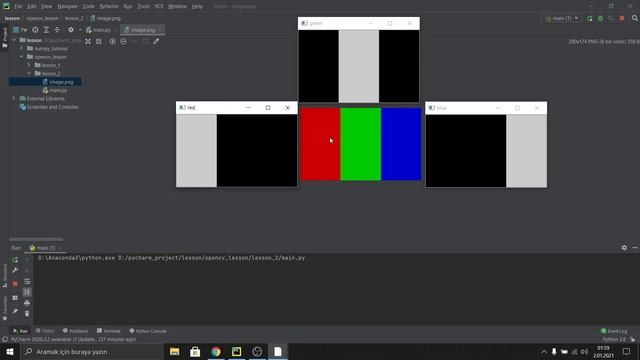Click the print icon in Run console
The height and width of the screenshot is (360, 640).
pos(27,303)
